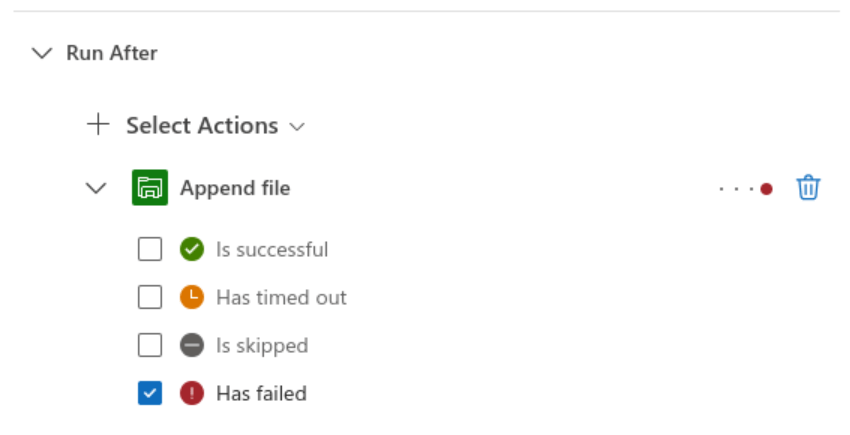Open the Select Actions dropdown arrow
Viewport: 850px width, 435px height.
(296, 127)
